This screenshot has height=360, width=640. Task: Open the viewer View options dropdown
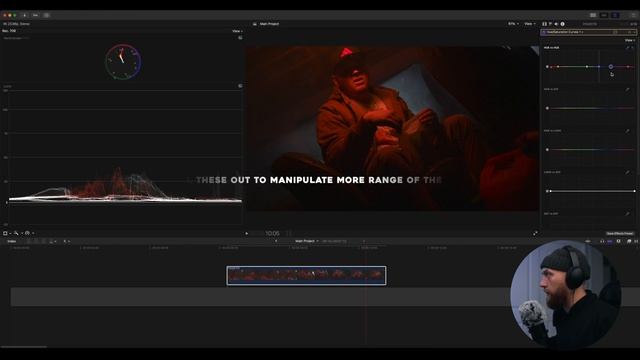click(529, 24)
